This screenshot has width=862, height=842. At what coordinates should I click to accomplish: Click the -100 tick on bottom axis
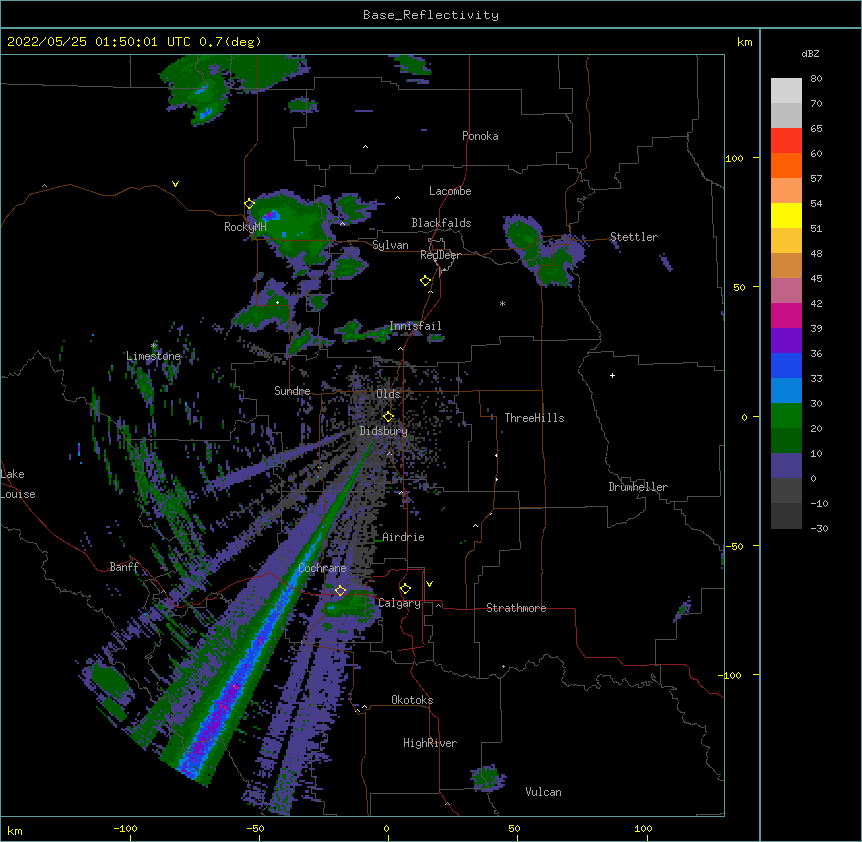(125, 828)
